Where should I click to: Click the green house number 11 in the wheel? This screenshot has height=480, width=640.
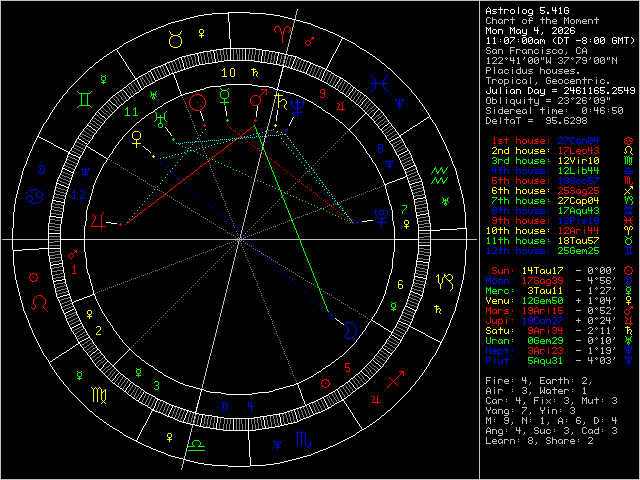click(x=132, y=112)
